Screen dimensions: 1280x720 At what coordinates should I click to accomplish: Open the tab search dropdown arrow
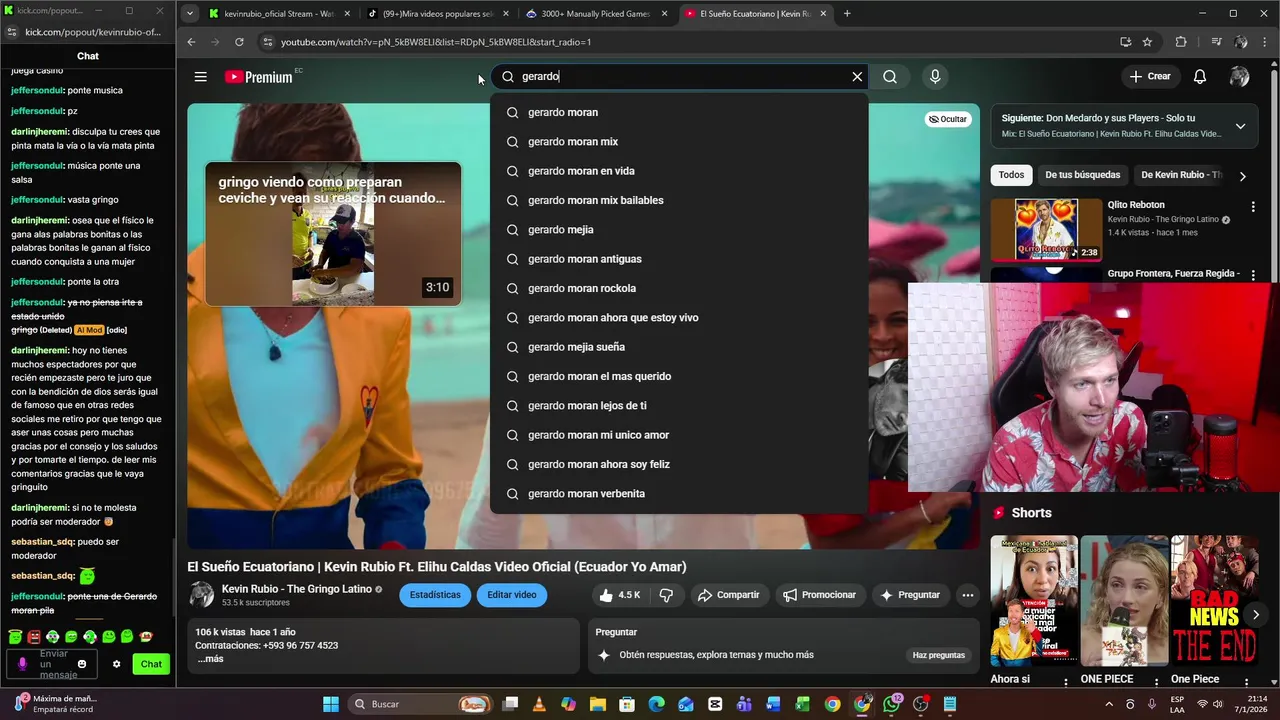point(190,14)
